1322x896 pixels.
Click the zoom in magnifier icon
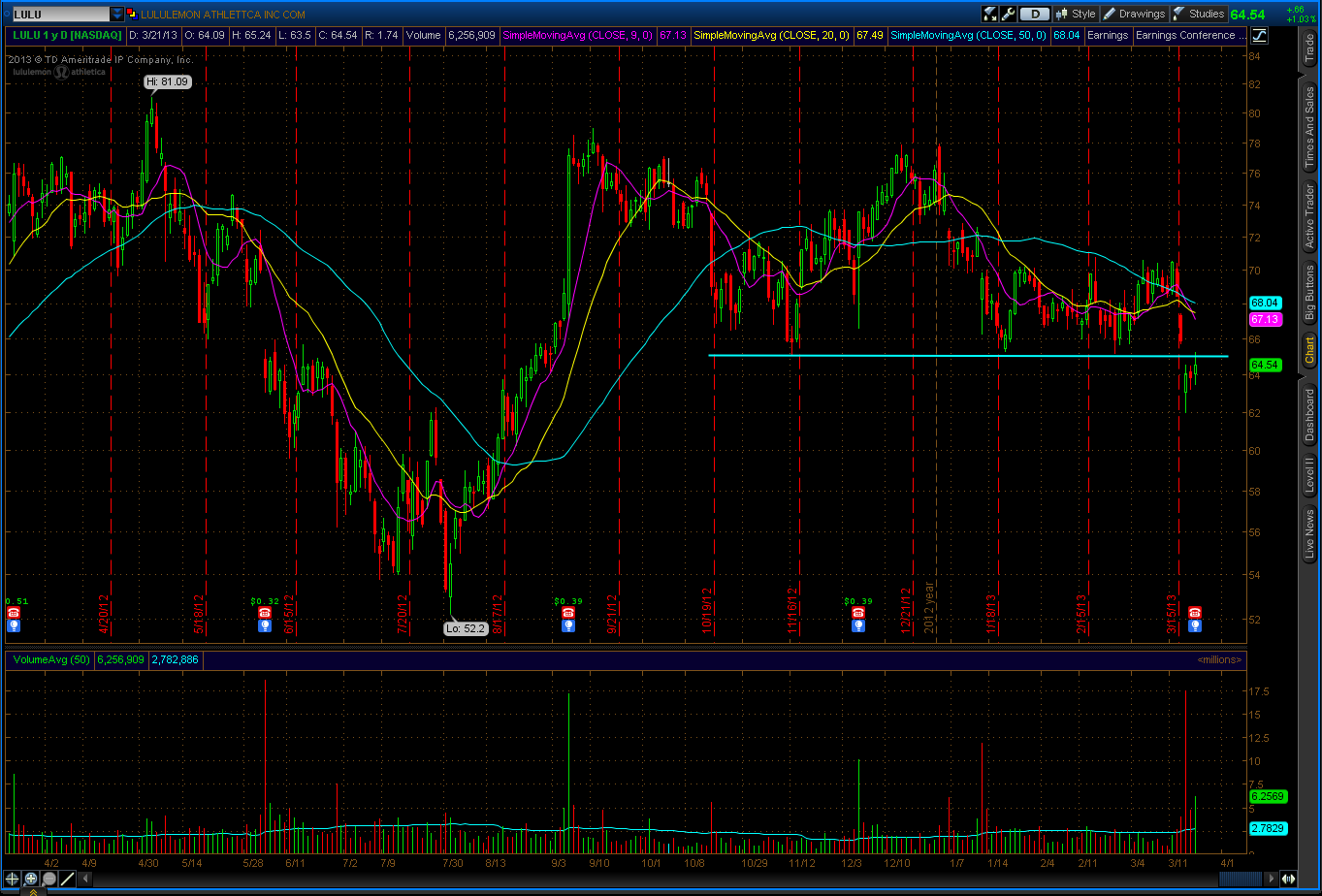pyautogui.click(x=30, y=879)
